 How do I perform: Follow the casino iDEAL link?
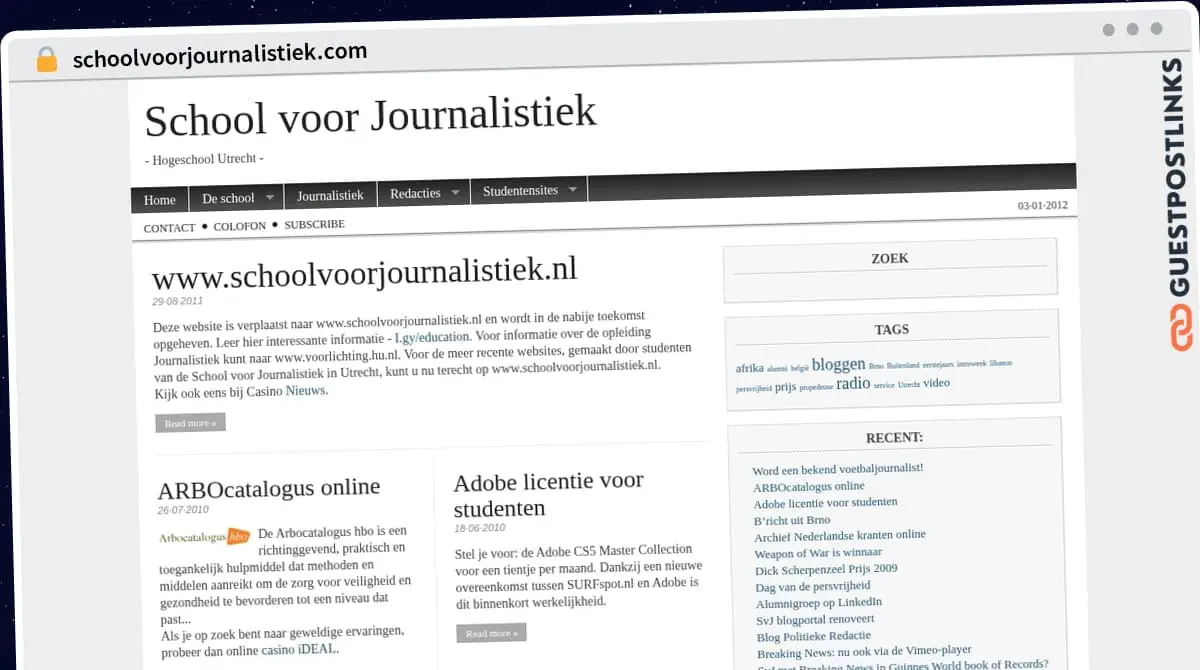coord(299,649)
